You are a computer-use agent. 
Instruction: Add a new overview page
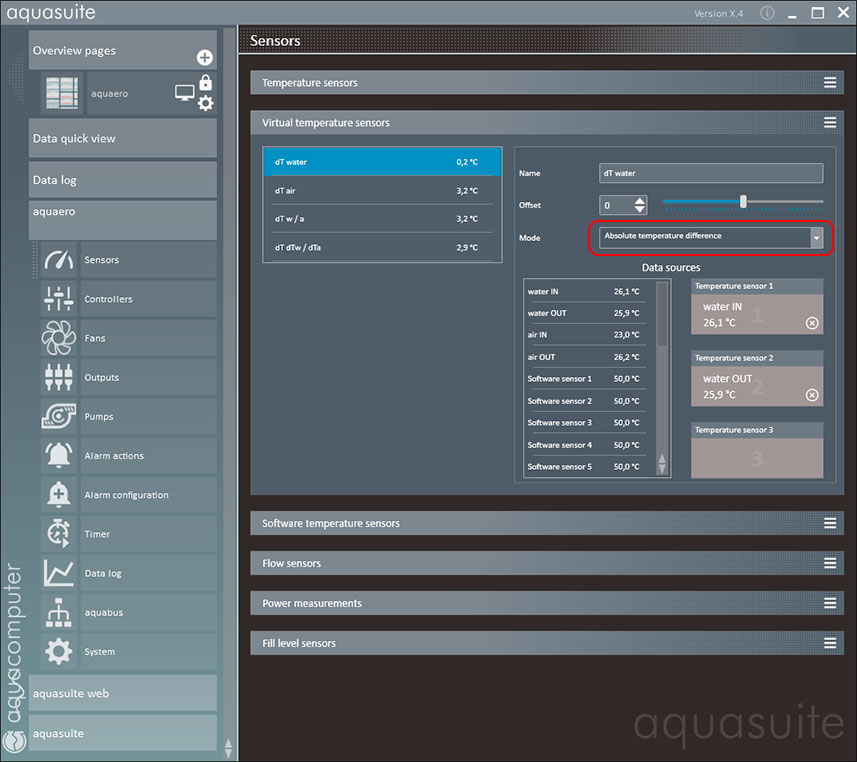205,57
